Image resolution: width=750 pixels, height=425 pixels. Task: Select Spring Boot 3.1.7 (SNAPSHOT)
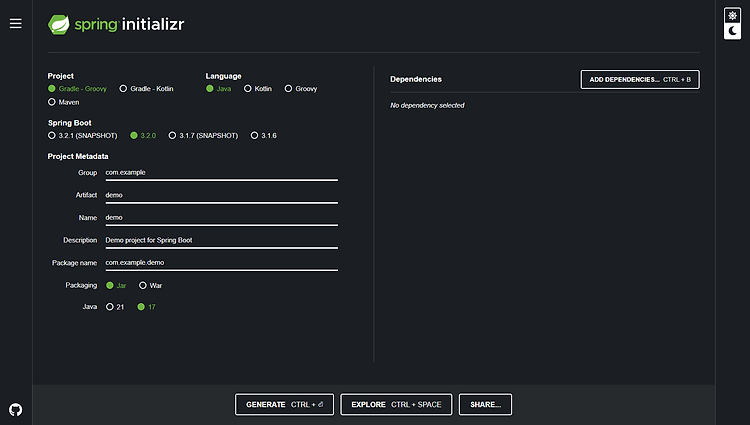click(x=203, y=135)
